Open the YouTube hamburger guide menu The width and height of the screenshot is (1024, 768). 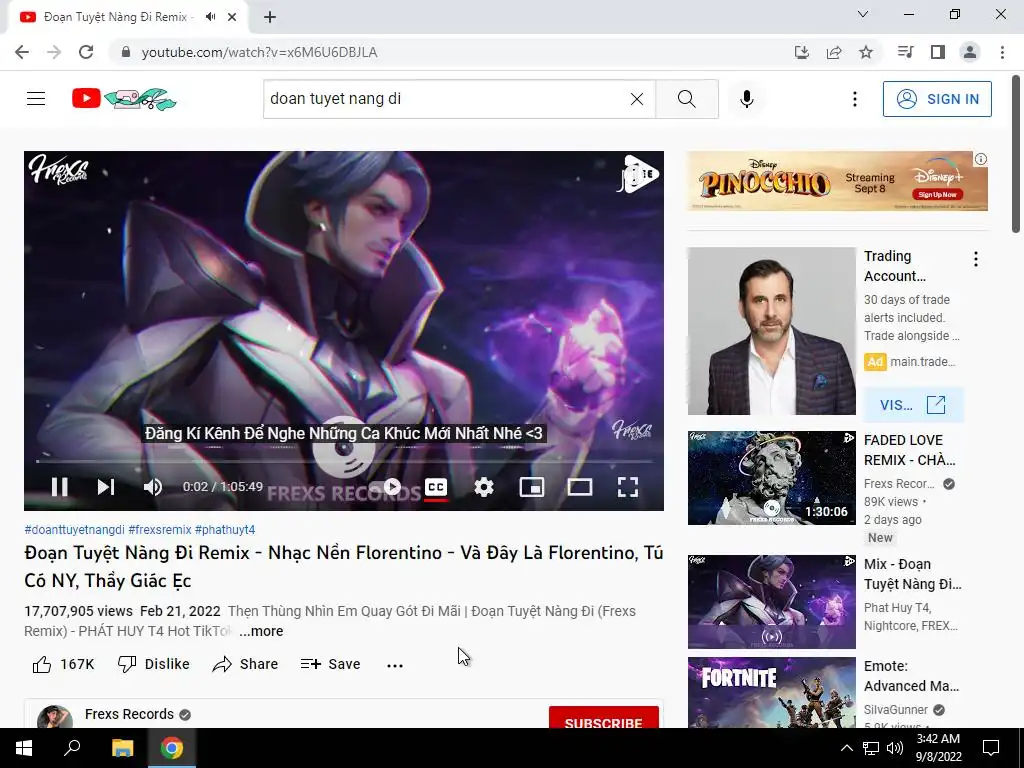click(x=36, y=99)
